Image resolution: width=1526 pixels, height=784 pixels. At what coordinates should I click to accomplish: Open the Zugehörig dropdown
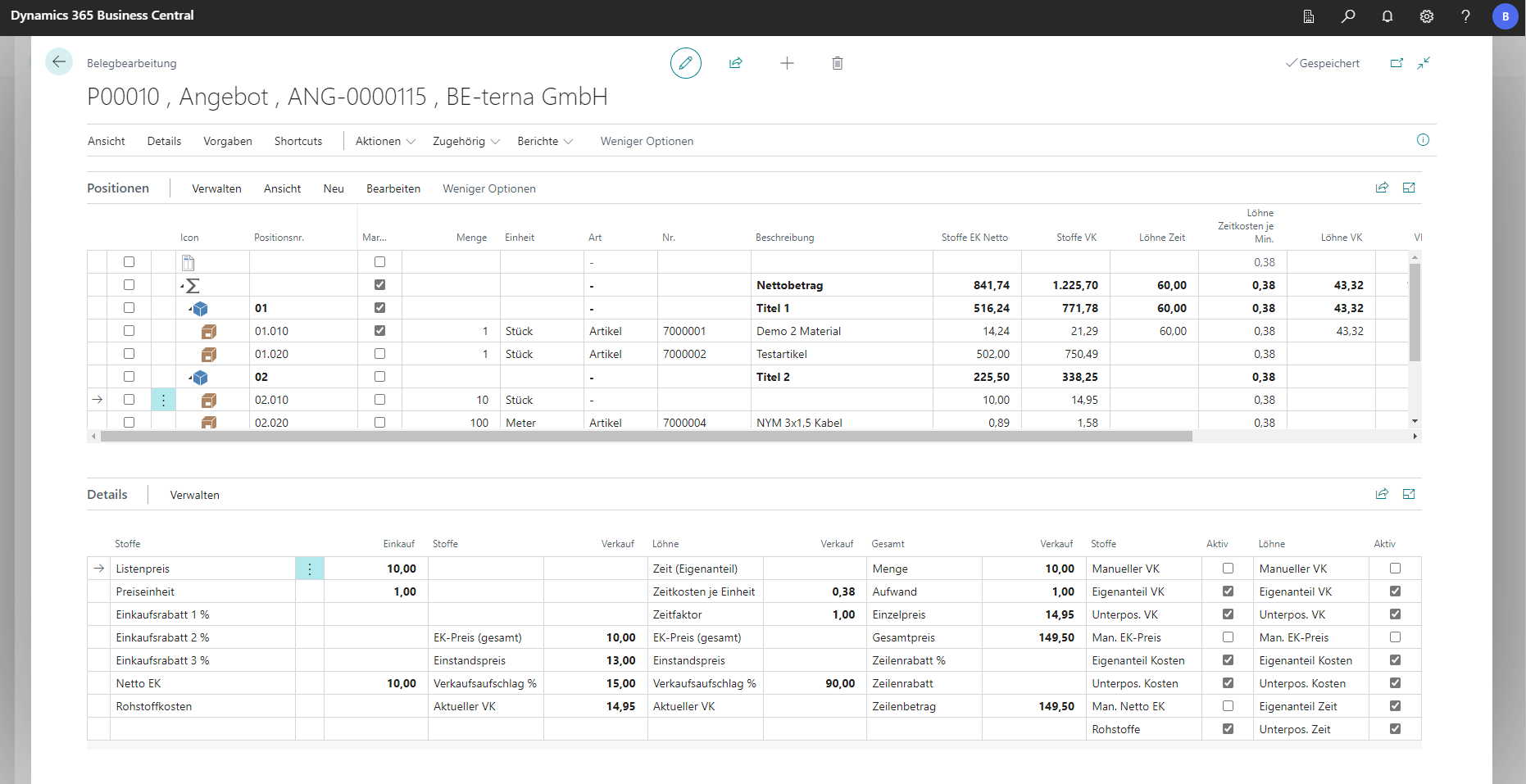466,142
